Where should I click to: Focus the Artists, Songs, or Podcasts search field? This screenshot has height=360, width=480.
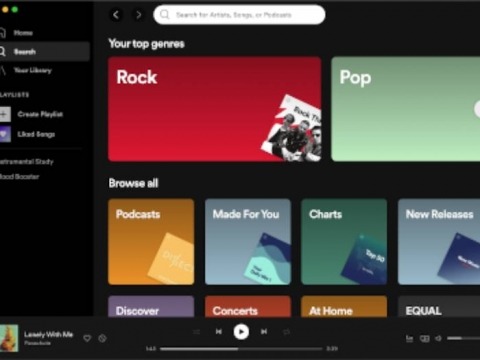pyautogui.click(x=239, y=15)
